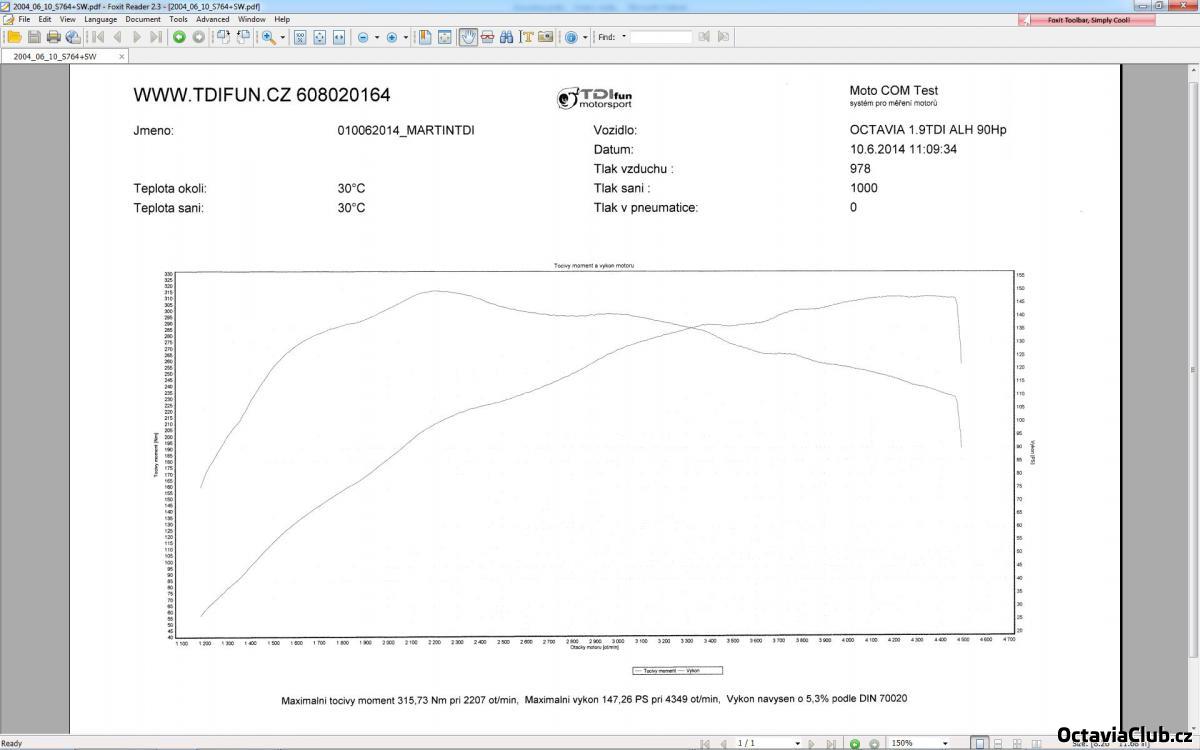Click the zoom out minus icon
The image size is (1200, 750).
tap(362, 37)
